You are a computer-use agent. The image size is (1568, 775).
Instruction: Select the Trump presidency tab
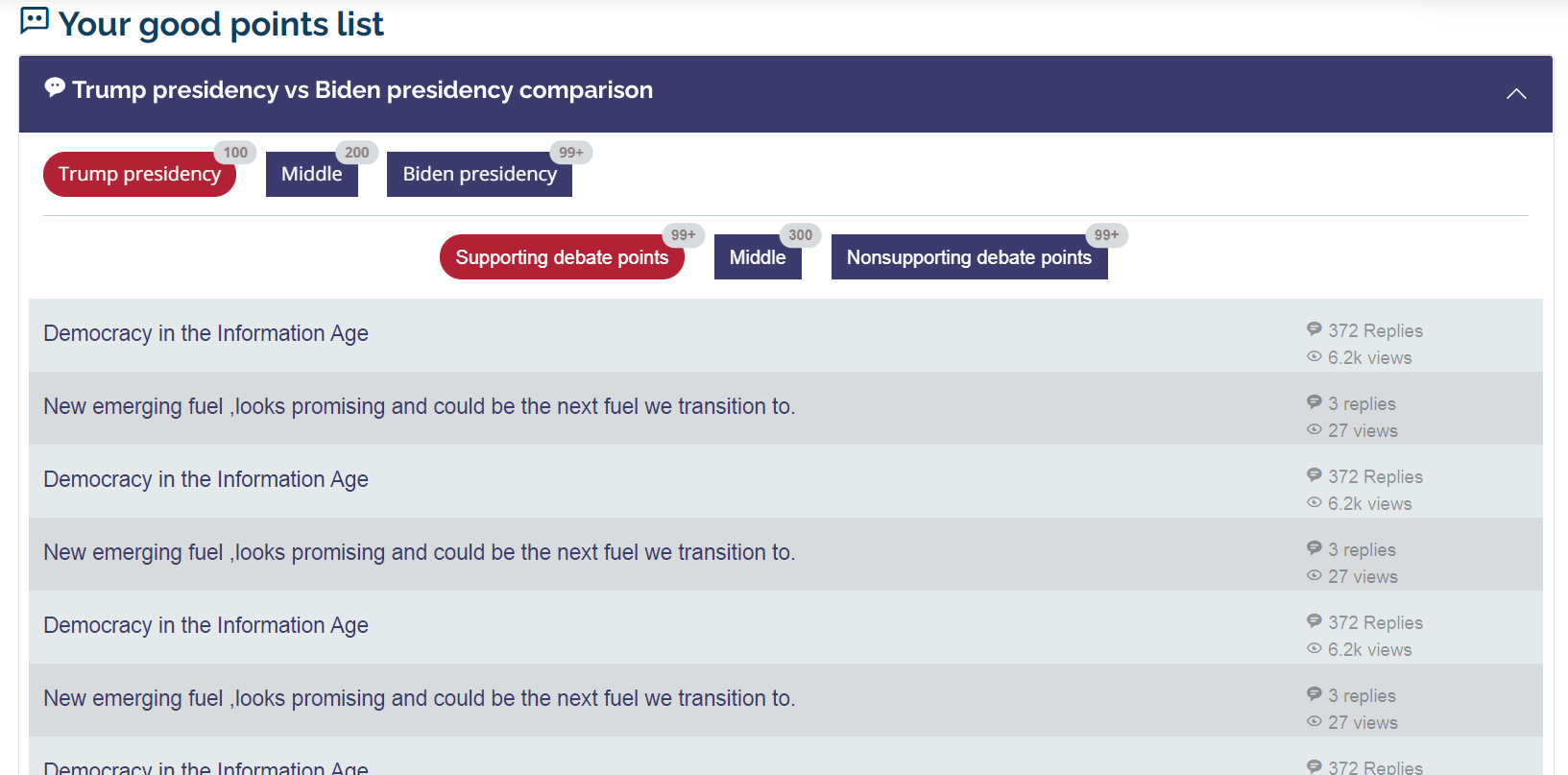(139, 174)
